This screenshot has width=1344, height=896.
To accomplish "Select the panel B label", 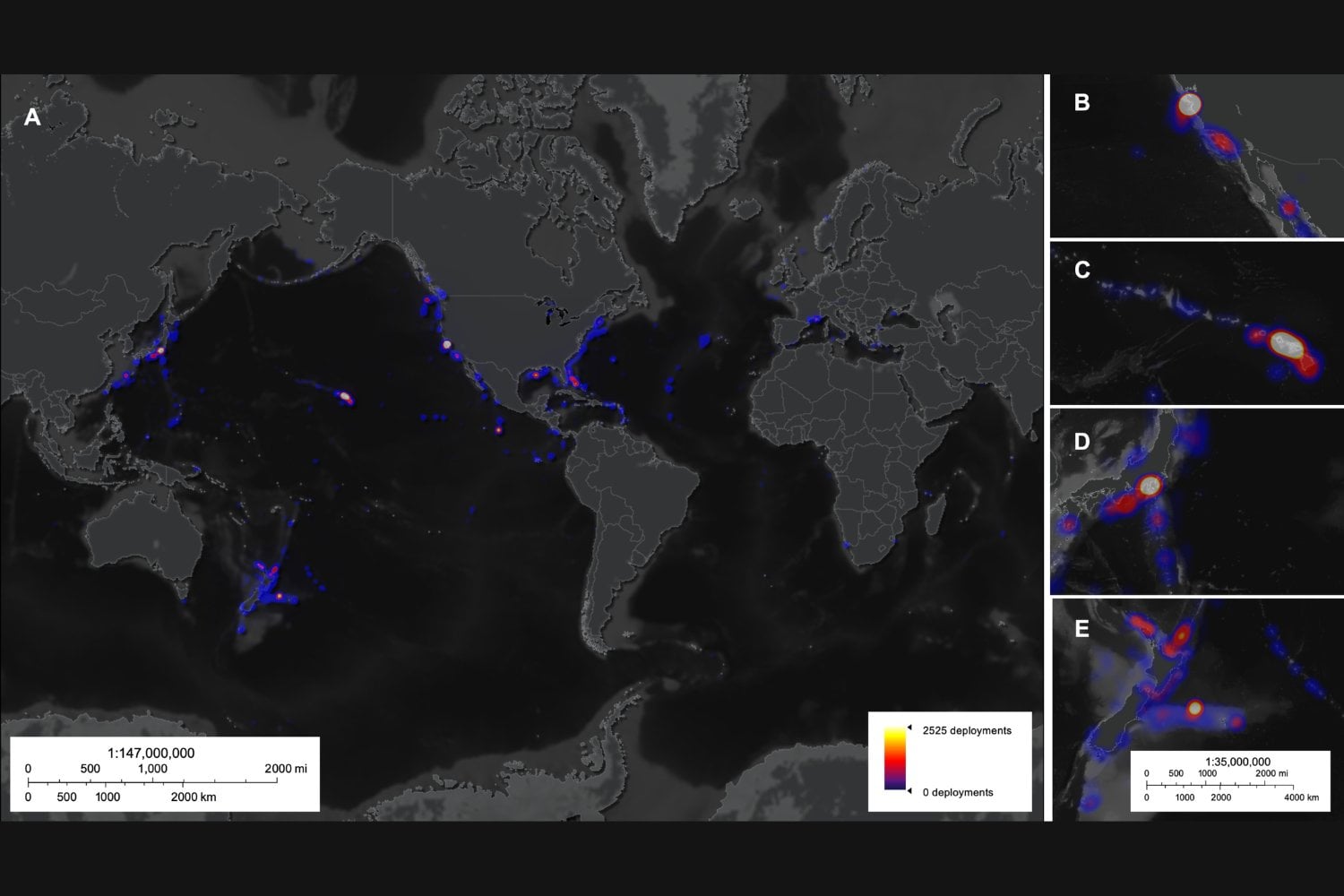I will click(x=1081, y=102).
